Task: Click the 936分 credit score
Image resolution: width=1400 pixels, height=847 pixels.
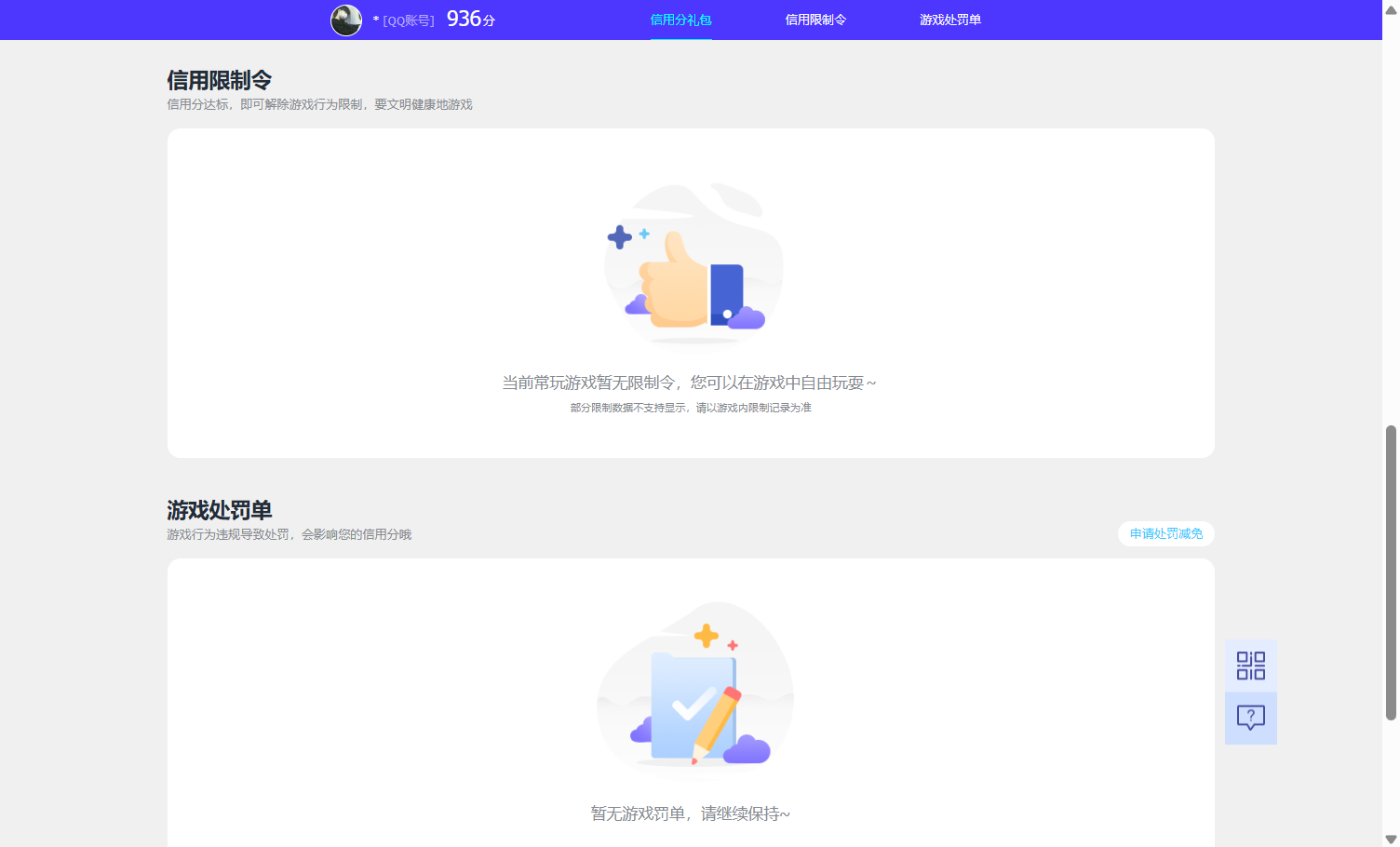Action: [x=471, y=19]
